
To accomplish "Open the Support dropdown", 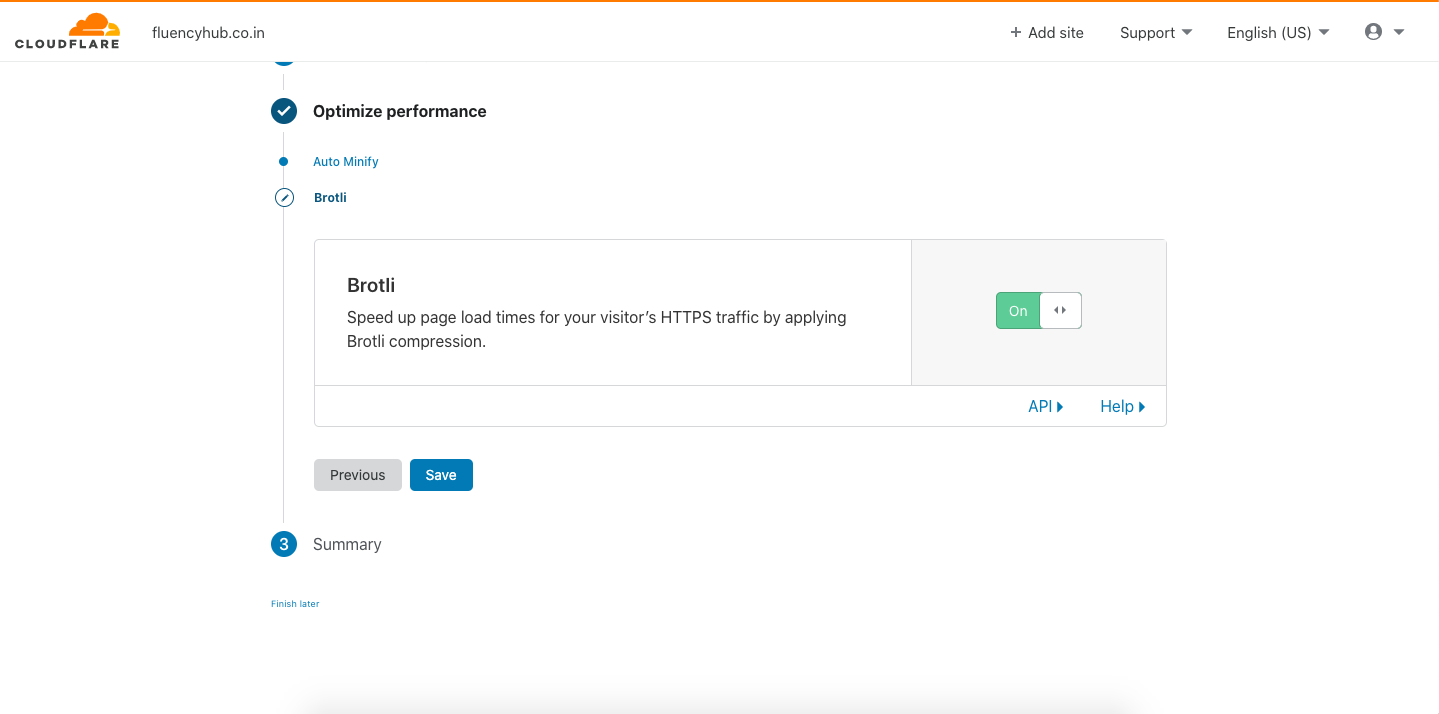I will pos(1156,32).
